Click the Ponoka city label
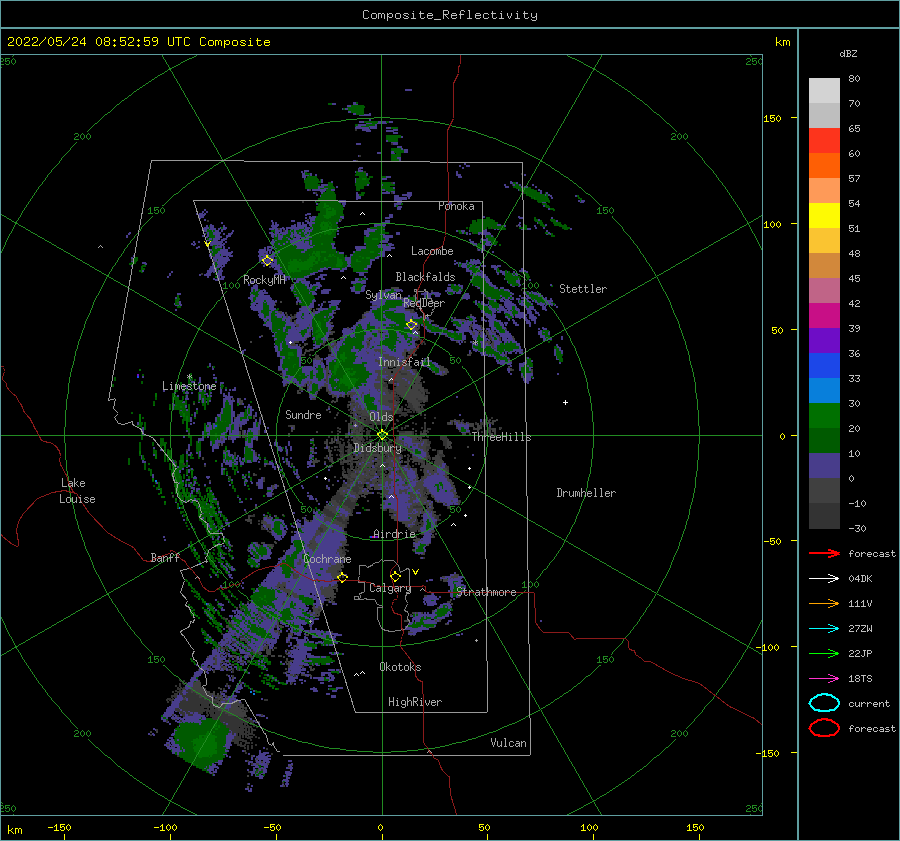Image resolution: width=900 pixels, height=841 pixels. pos(456,206)
